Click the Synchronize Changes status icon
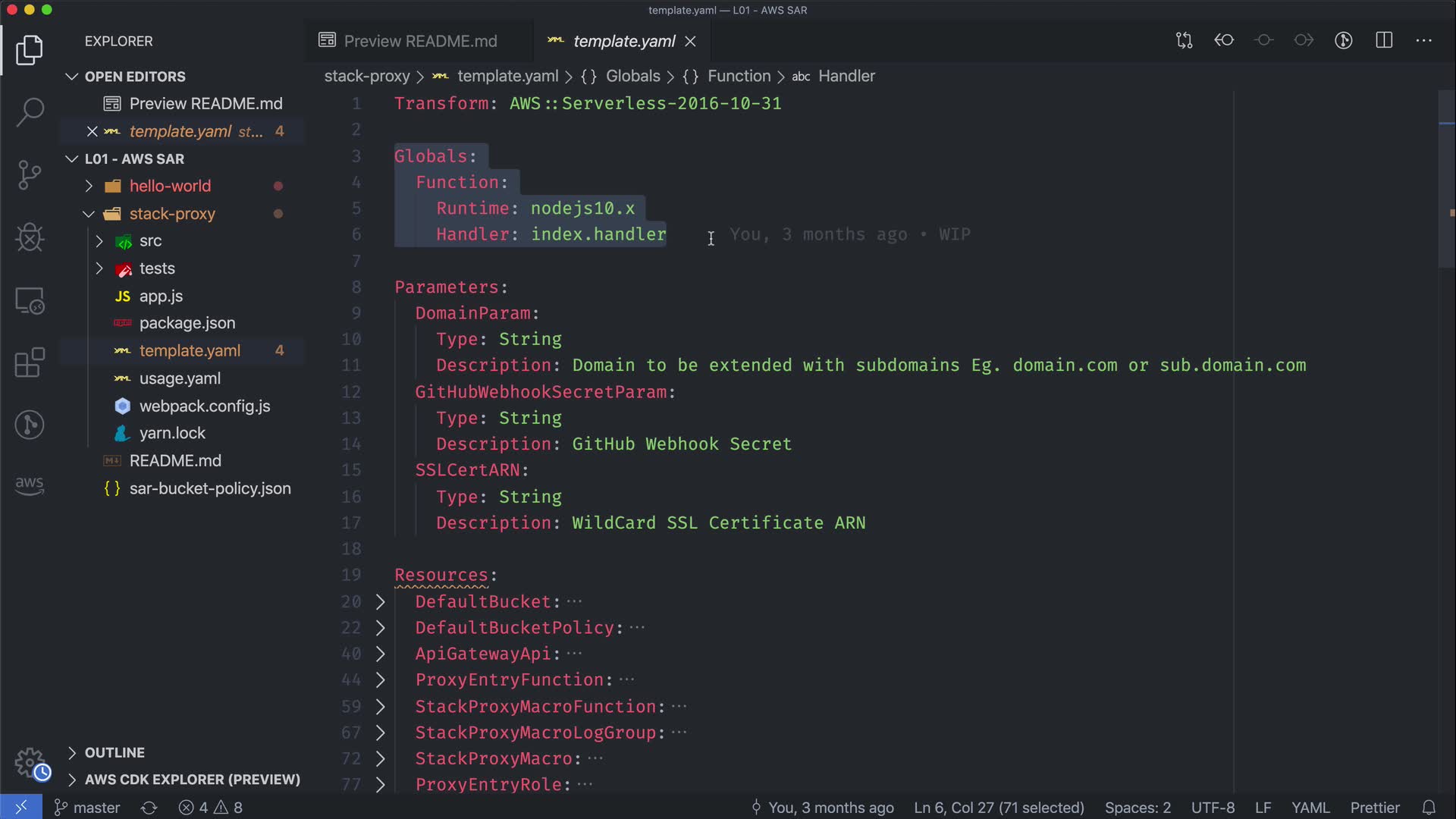This screenshot has width=1456, height=819. 149,808
